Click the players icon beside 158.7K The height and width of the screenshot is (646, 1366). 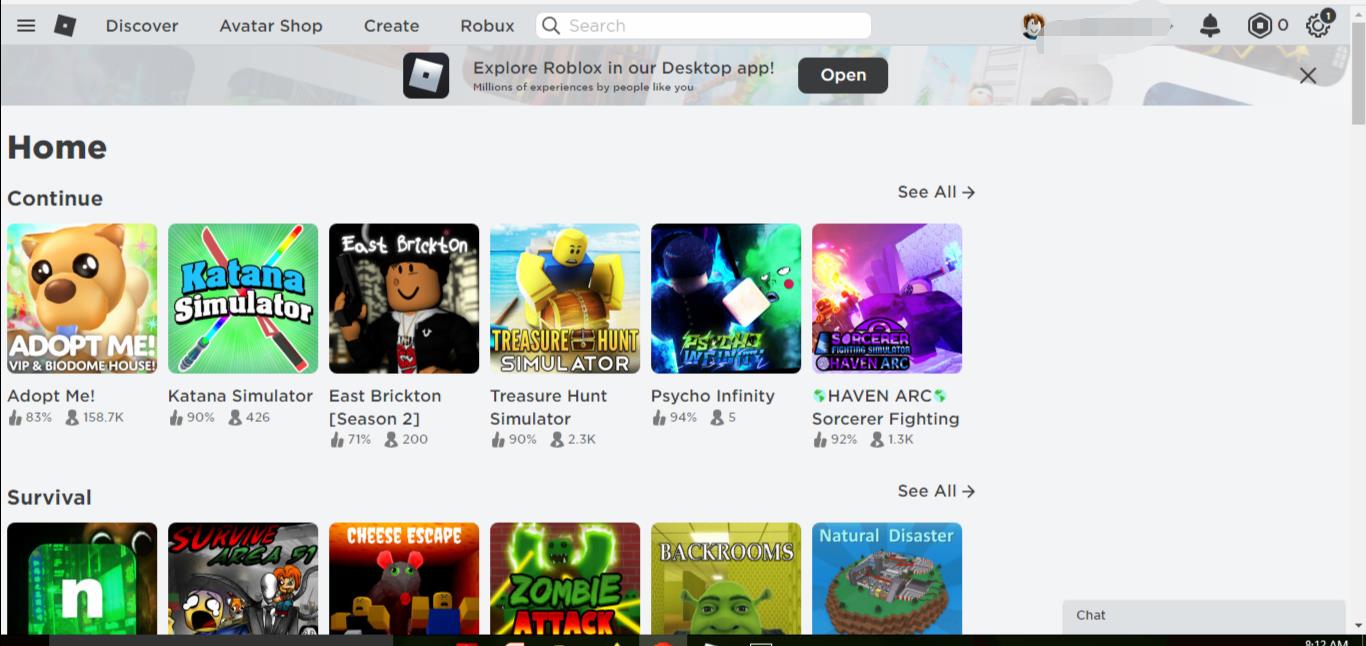[72, 418]
